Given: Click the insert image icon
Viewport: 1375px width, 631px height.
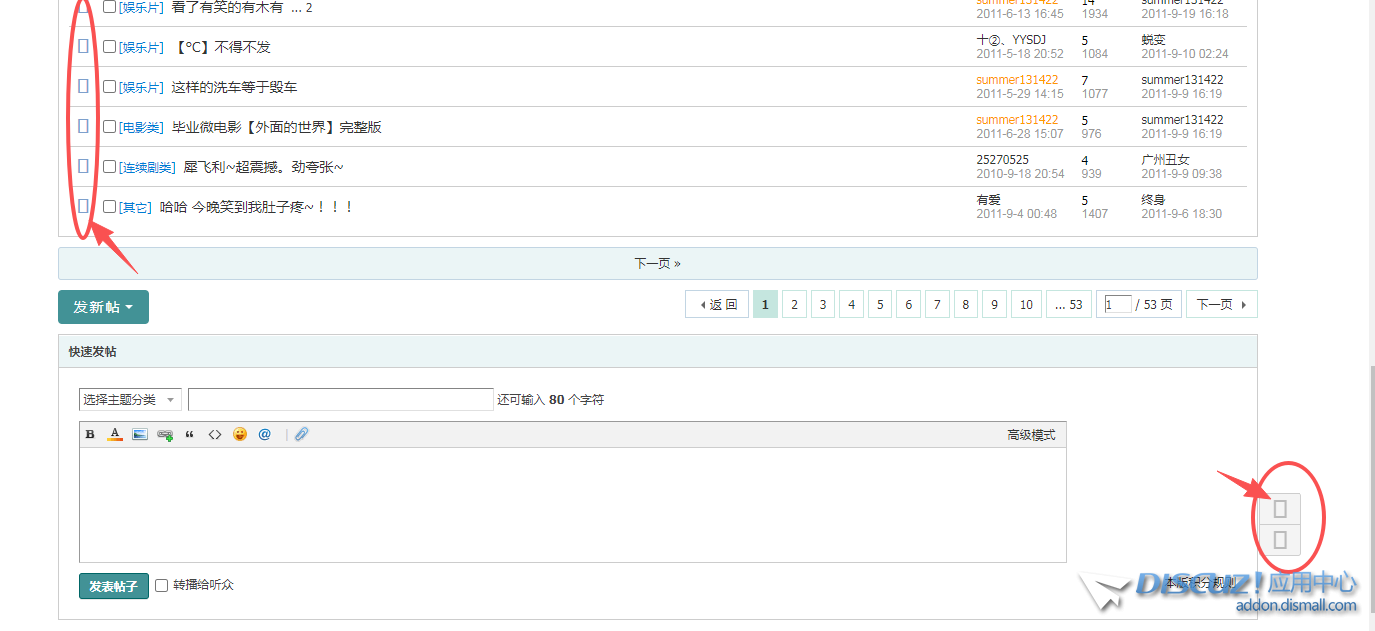Looking at the screenshot, I should [x=140, y=435].
